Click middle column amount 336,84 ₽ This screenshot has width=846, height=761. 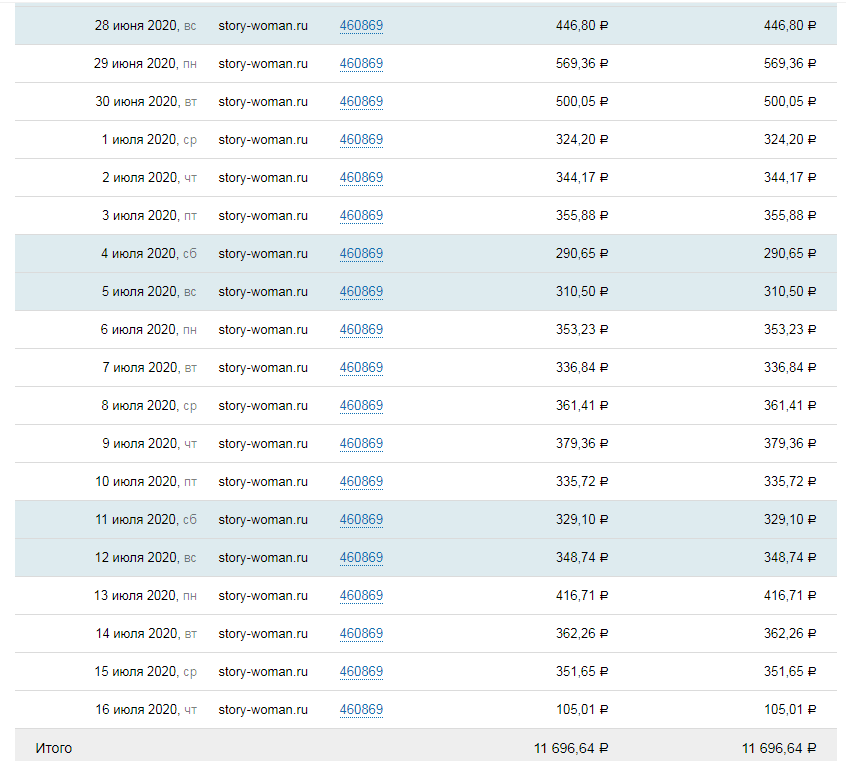582,368
